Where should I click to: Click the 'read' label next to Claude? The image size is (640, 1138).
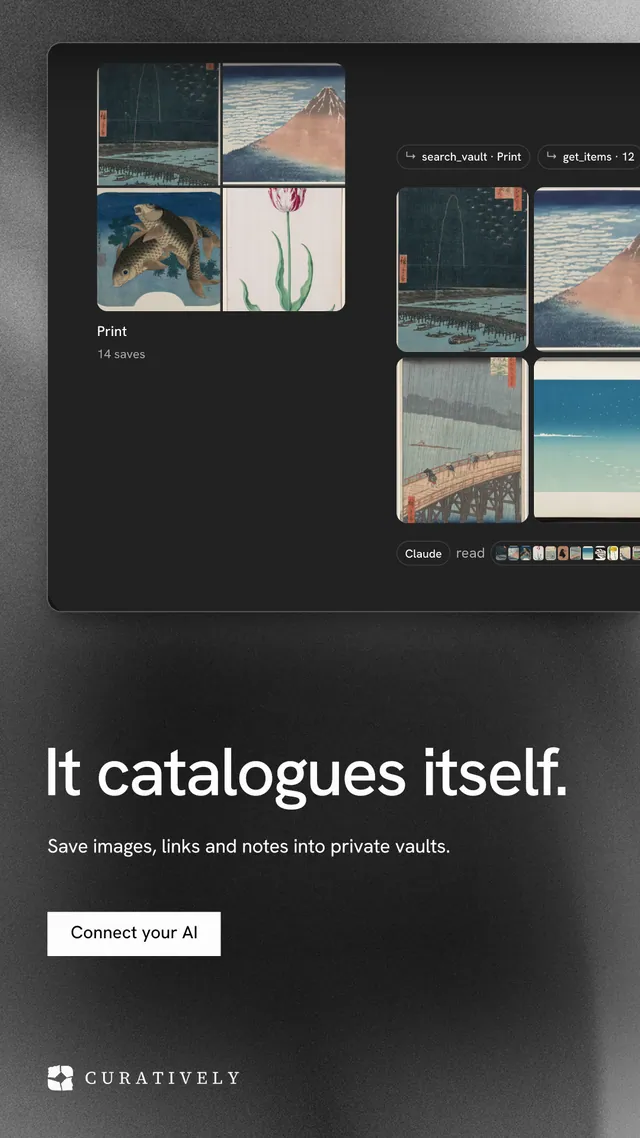tap(470, 553)
